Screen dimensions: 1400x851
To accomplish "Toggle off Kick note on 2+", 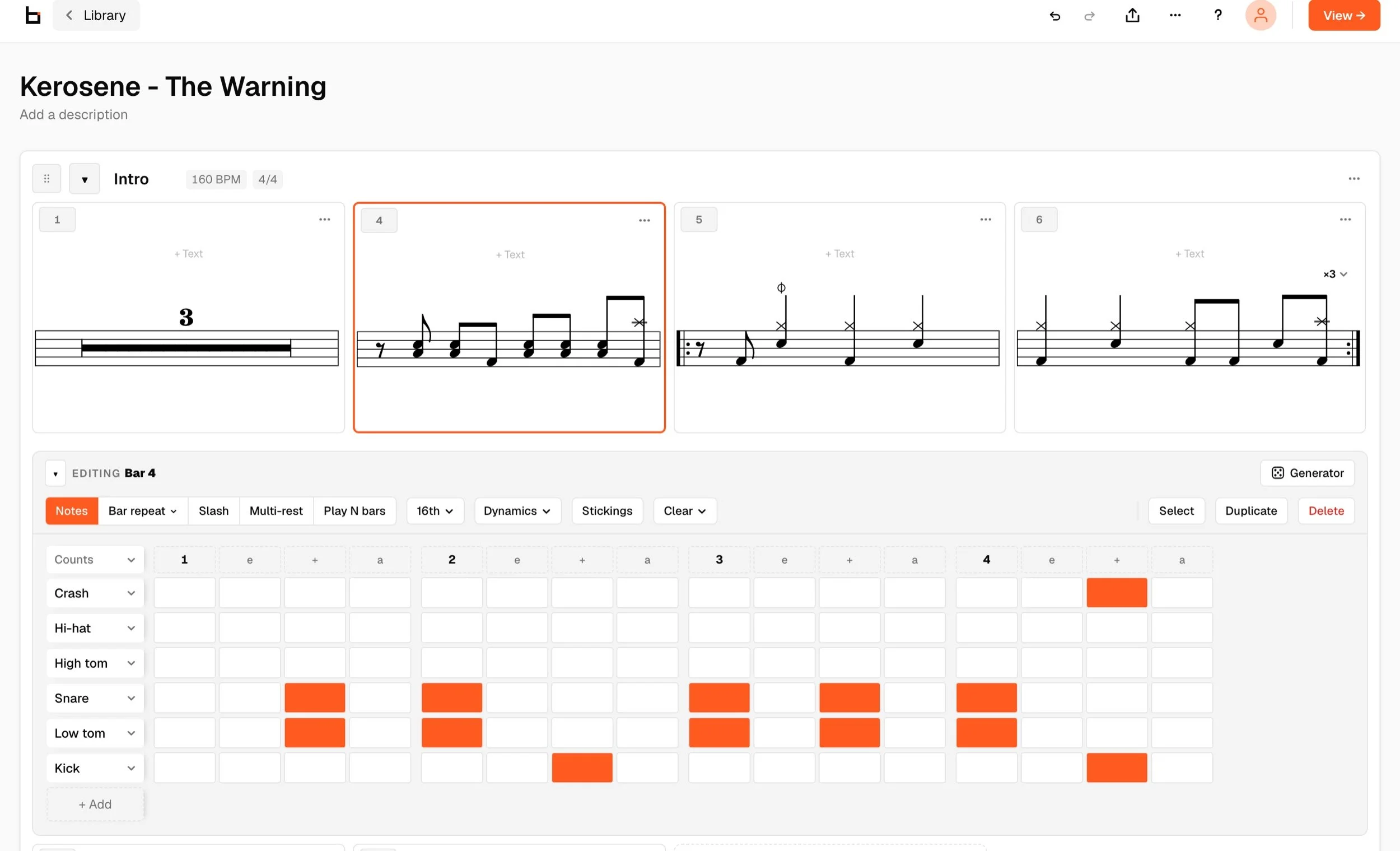I will click(x=582, y=768).
